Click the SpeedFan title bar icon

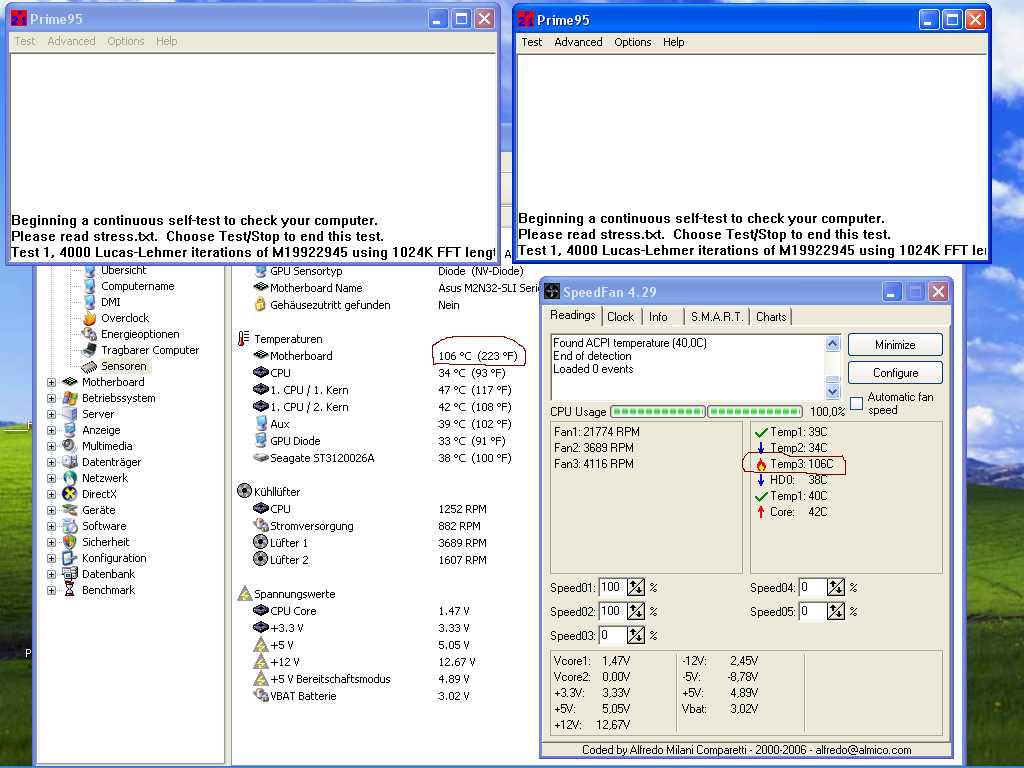coord(552,291)
